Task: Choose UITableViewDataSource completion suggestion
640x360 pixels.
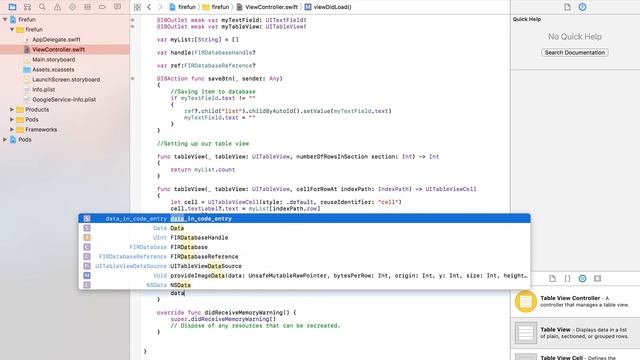Action: coord(304,266)
